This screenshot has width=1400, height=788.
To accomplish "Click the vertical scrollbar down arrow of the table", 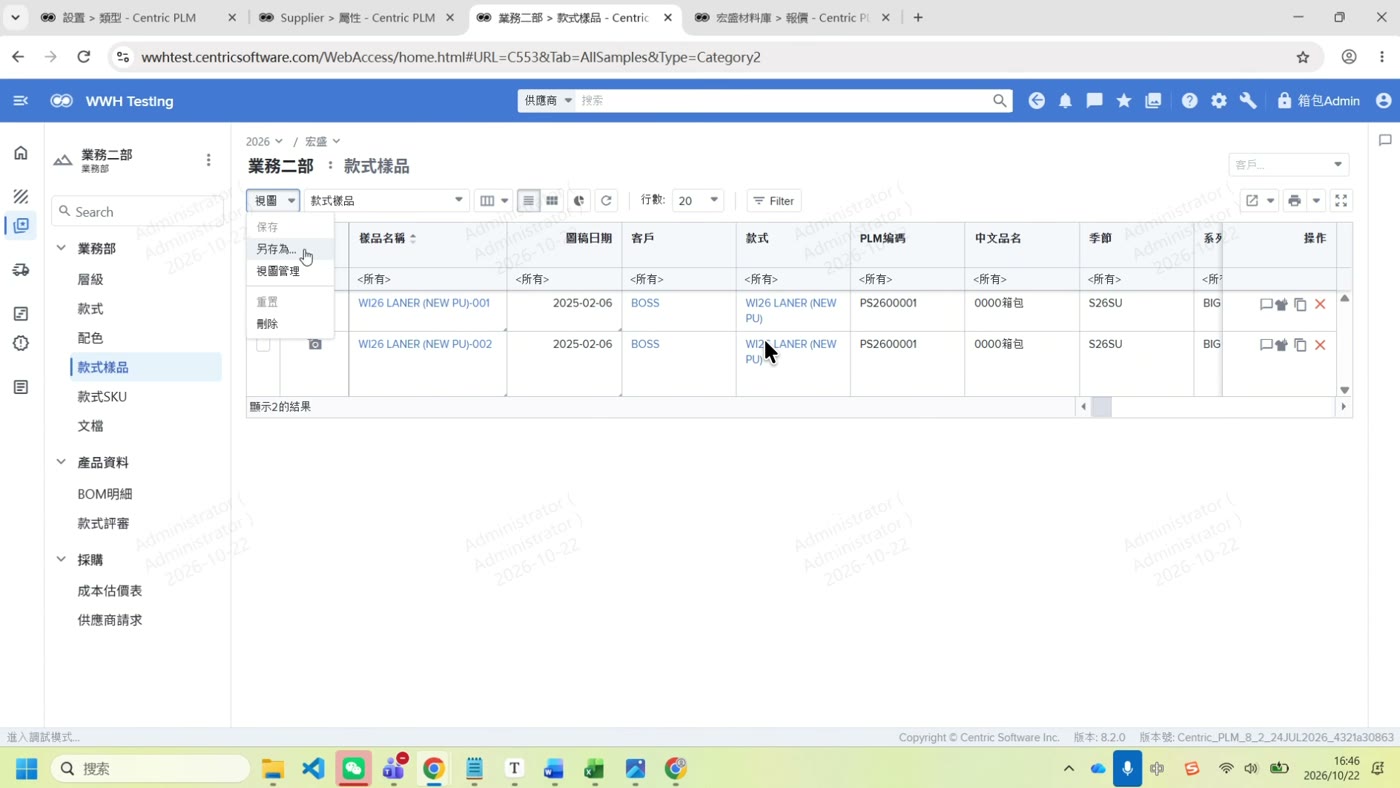I will point(1345,390).
